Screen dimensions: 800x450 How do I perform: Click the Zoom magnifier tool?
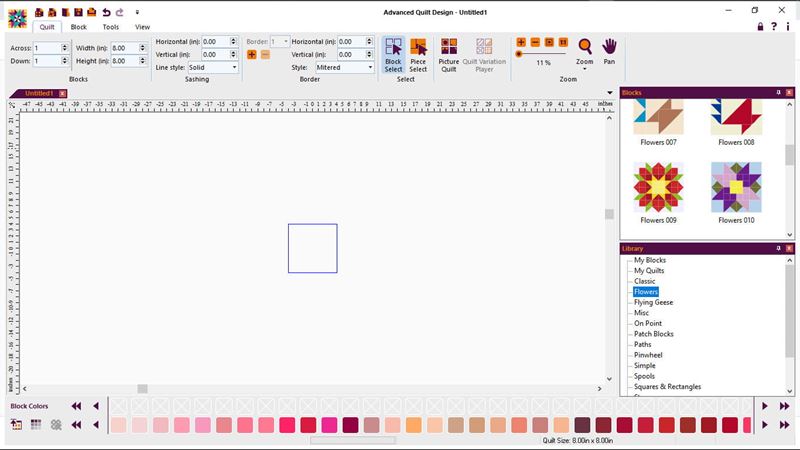click(x=585, y=51)
